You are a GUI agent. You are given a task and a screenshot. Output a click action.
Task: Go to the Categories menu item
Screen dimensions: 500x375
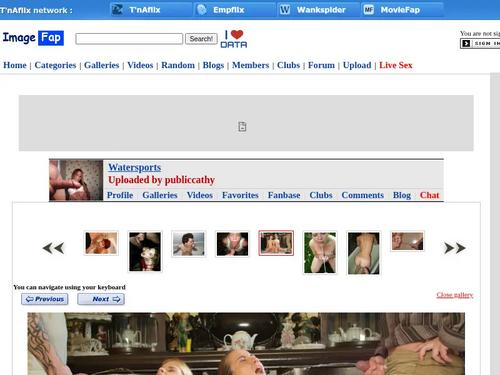tap(55, 65)
